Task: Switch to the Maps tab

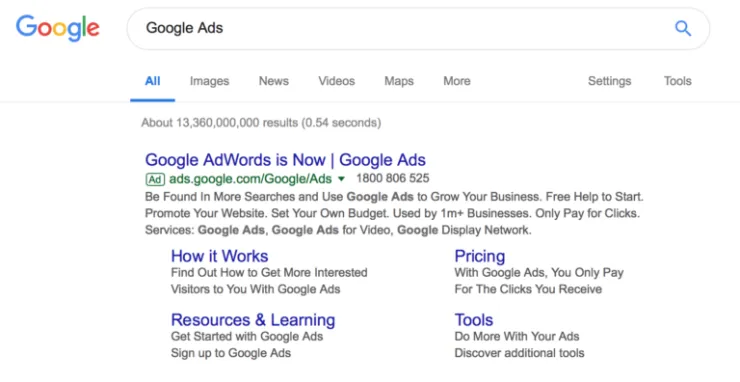Action: point(399,81)
